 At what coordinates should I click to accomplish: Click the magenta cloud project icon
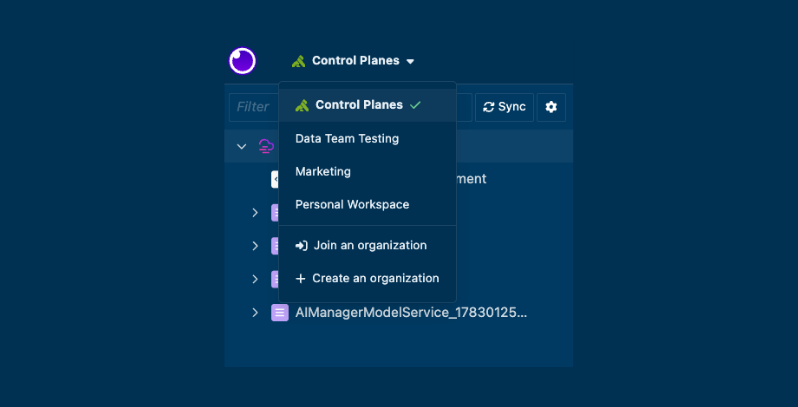(266, 147)
